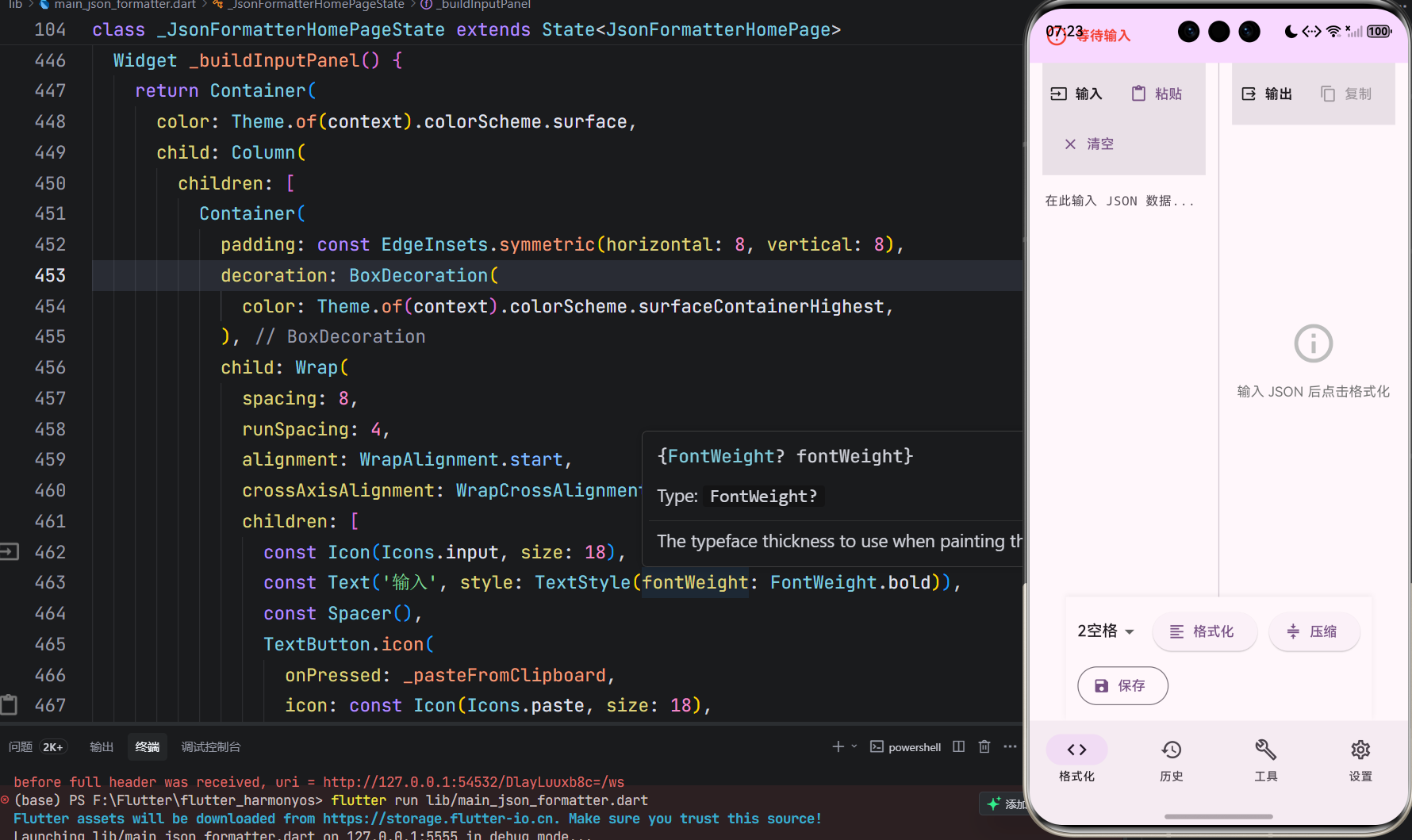
Task: Open the 2空格 indentation dropdown
Action: click(1106, 631)
